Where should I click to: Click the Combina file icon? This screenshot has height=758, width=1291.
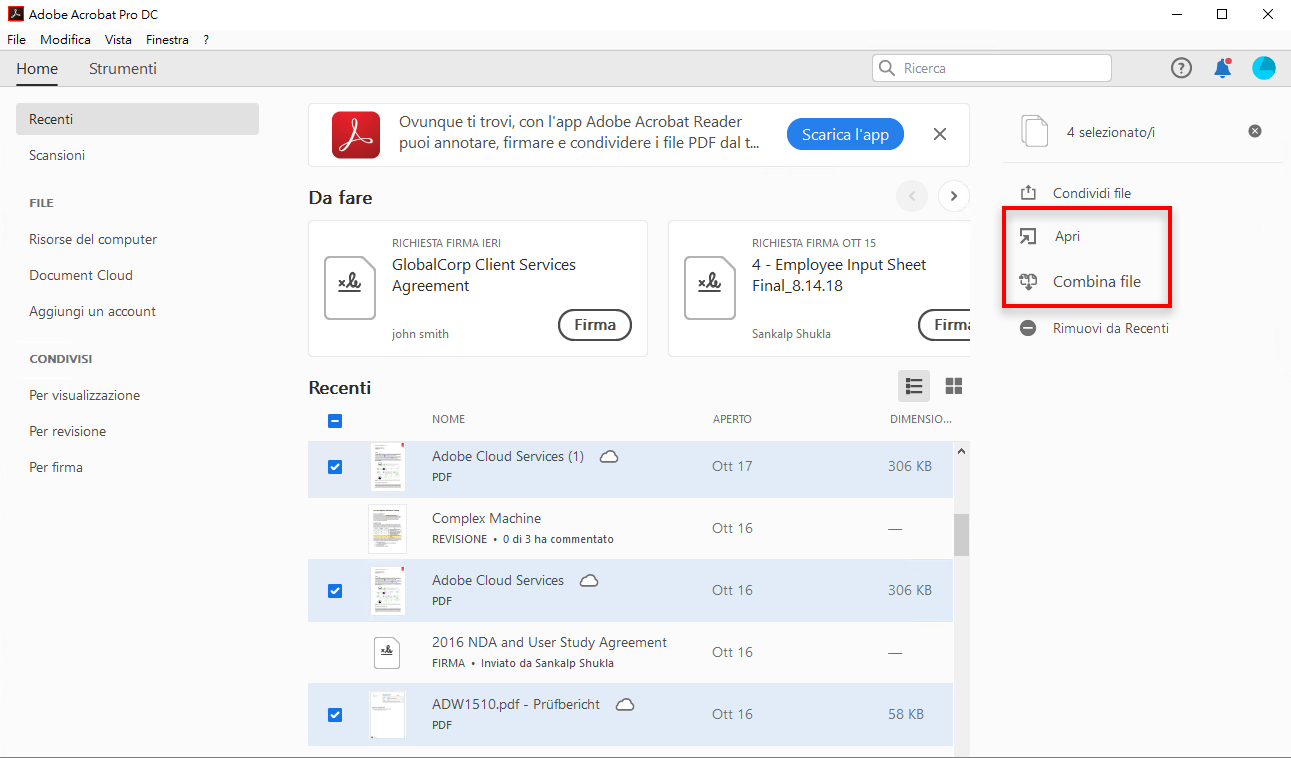pyautogui.click(x=1028, y=282)
